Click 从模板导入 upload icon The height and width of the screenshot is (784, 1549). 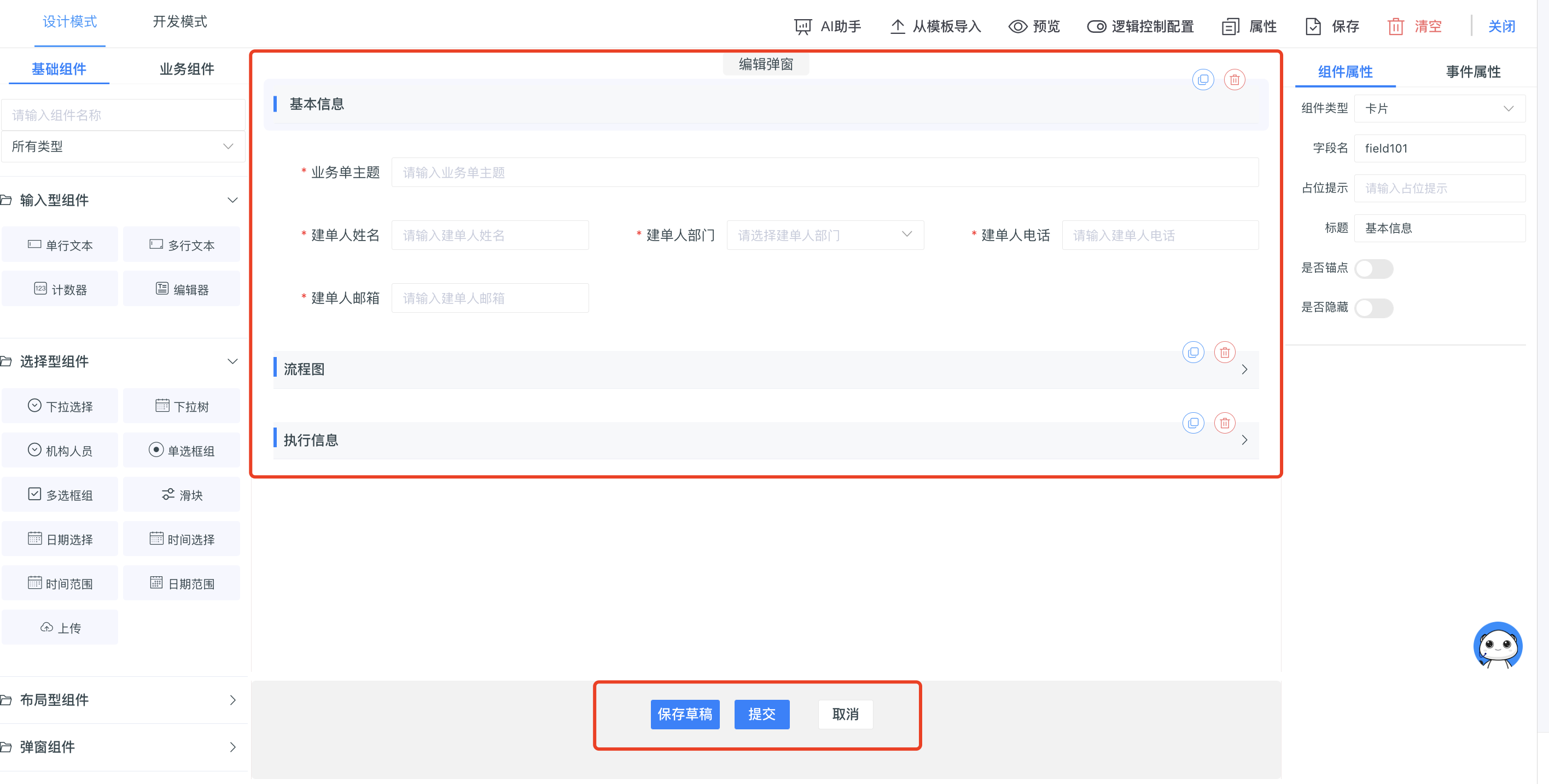click(x=898, y=26)
